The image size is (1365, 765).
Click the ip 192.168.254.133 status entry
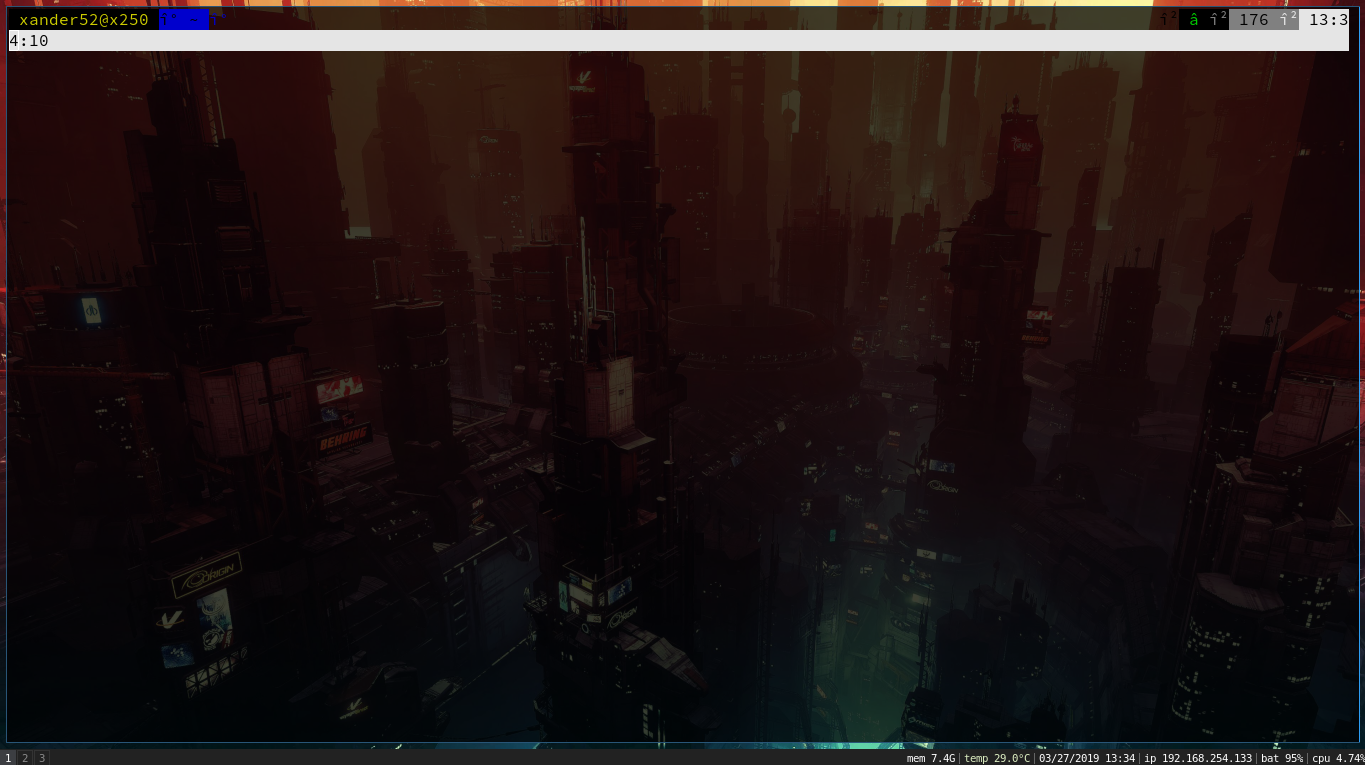(1198, 758)
